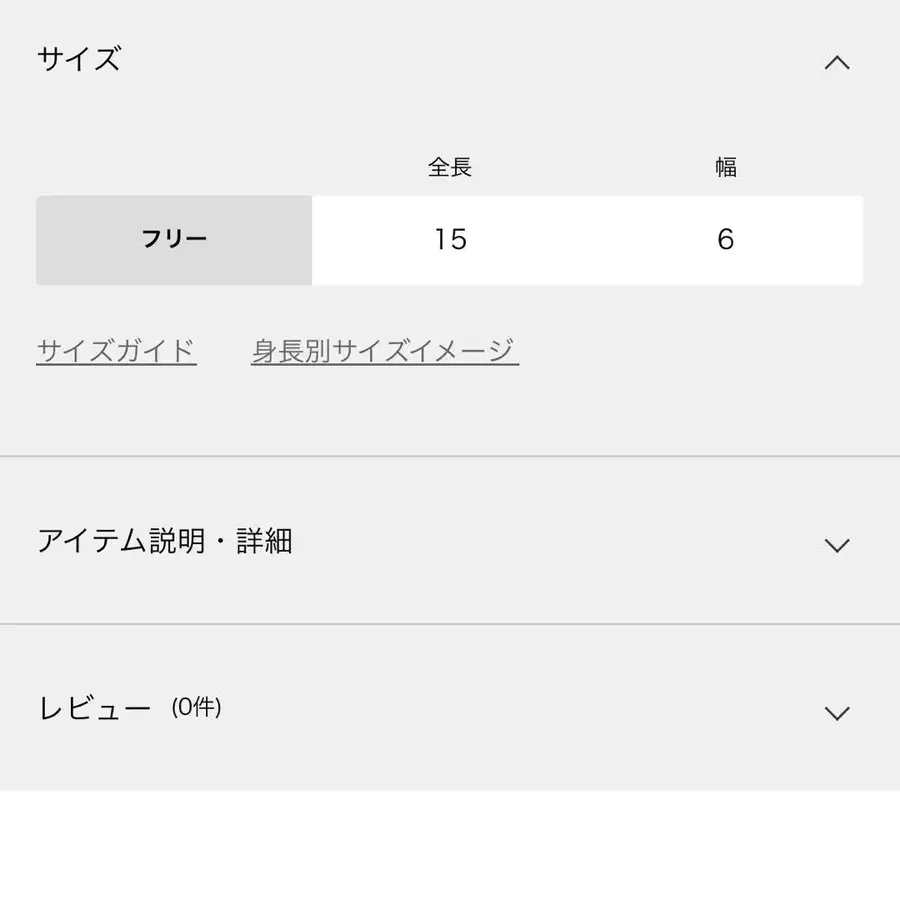Image resolution: width=900 pixels, height=900 pixels.
Task: Click the 15 value in size table
Action: click(449, 240)
